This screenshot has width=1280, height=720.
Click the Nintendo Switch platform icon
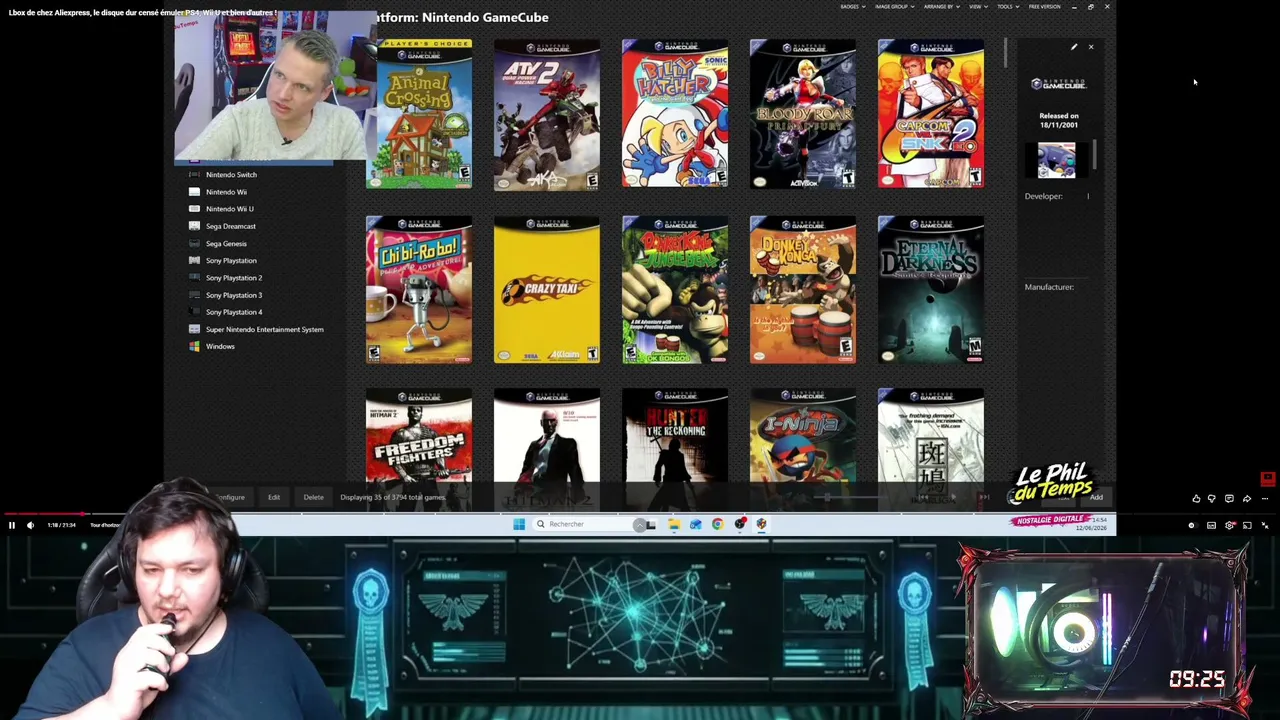pyautogui.click(x=194, y=175)
